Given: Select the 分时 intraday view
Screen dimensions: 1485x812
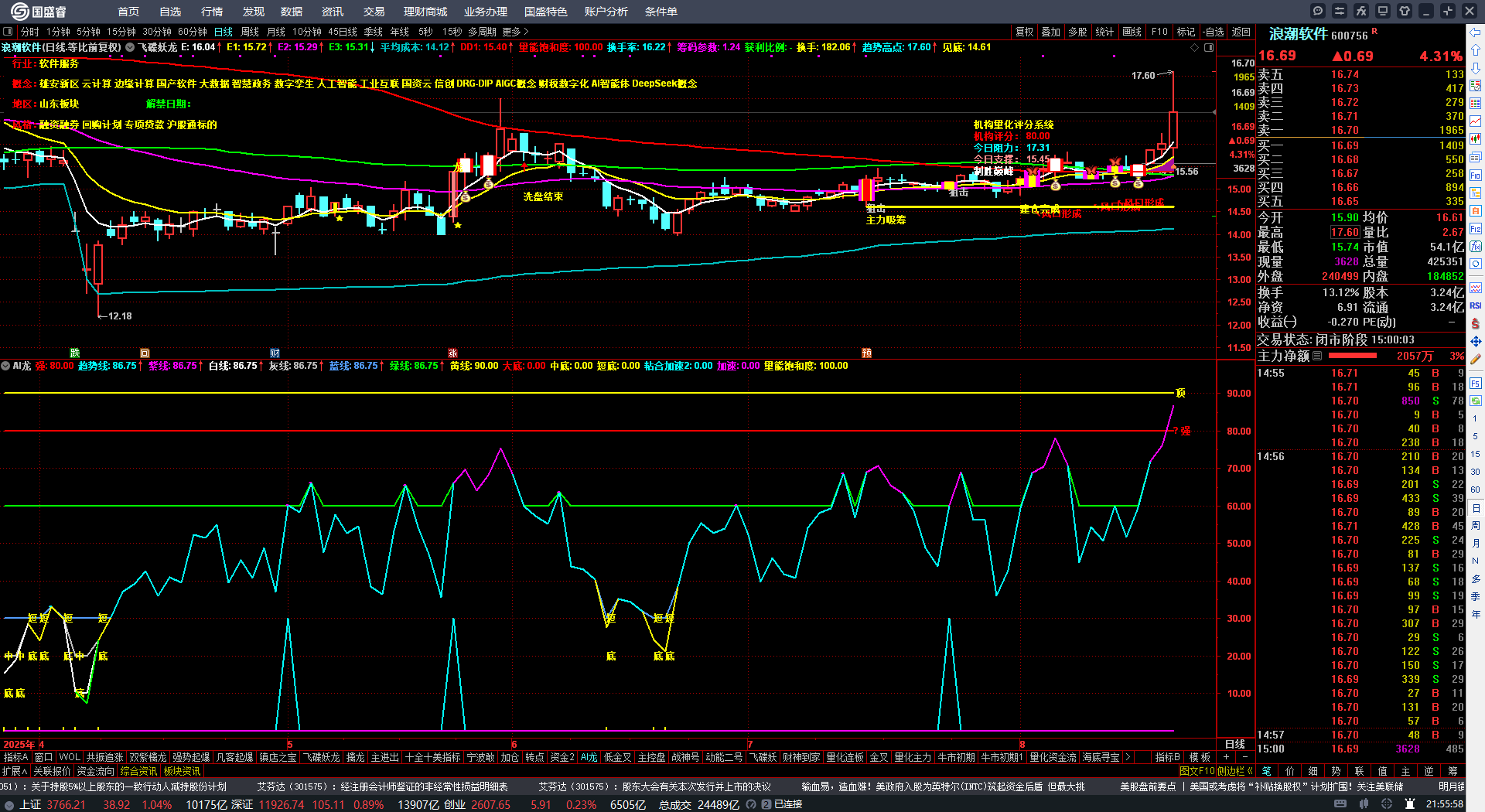Looking at the screenshot, I should [30, 32].
